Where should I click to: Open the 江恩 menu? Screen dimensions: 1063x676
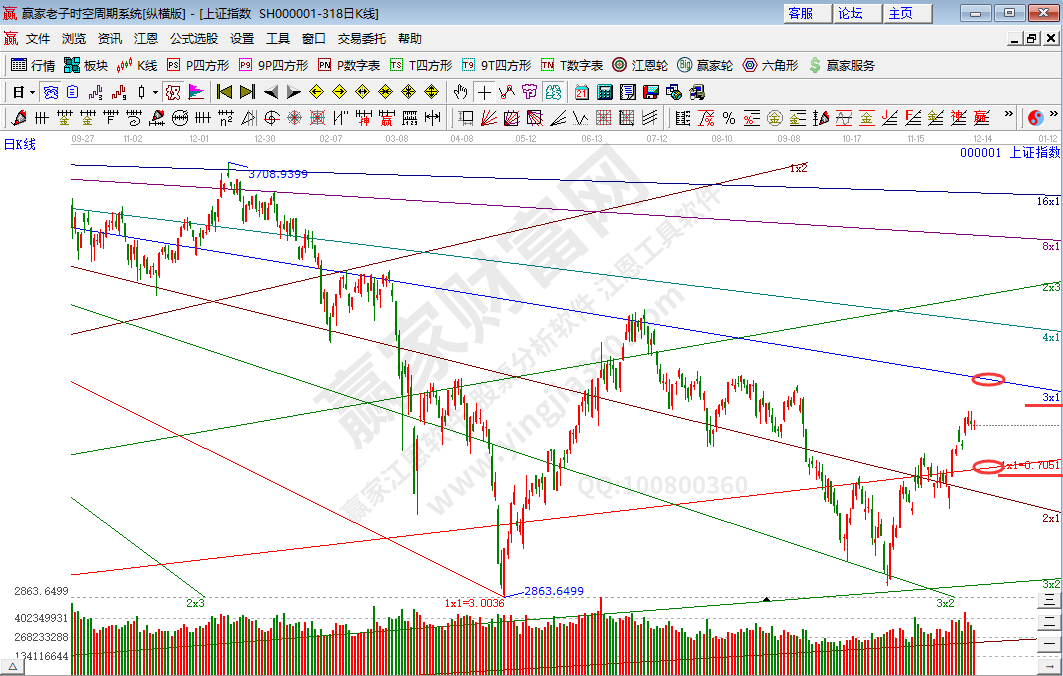tap(146, 39)
